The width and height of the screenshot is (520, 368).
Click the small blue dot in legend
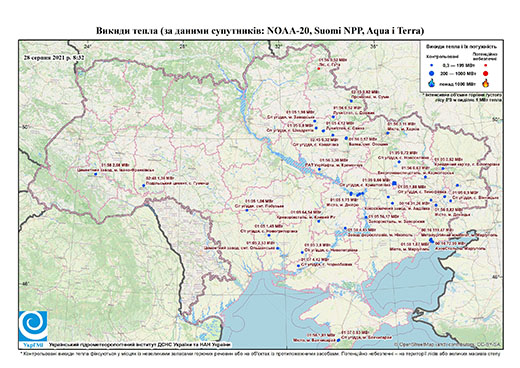click(x=431, y=66)
